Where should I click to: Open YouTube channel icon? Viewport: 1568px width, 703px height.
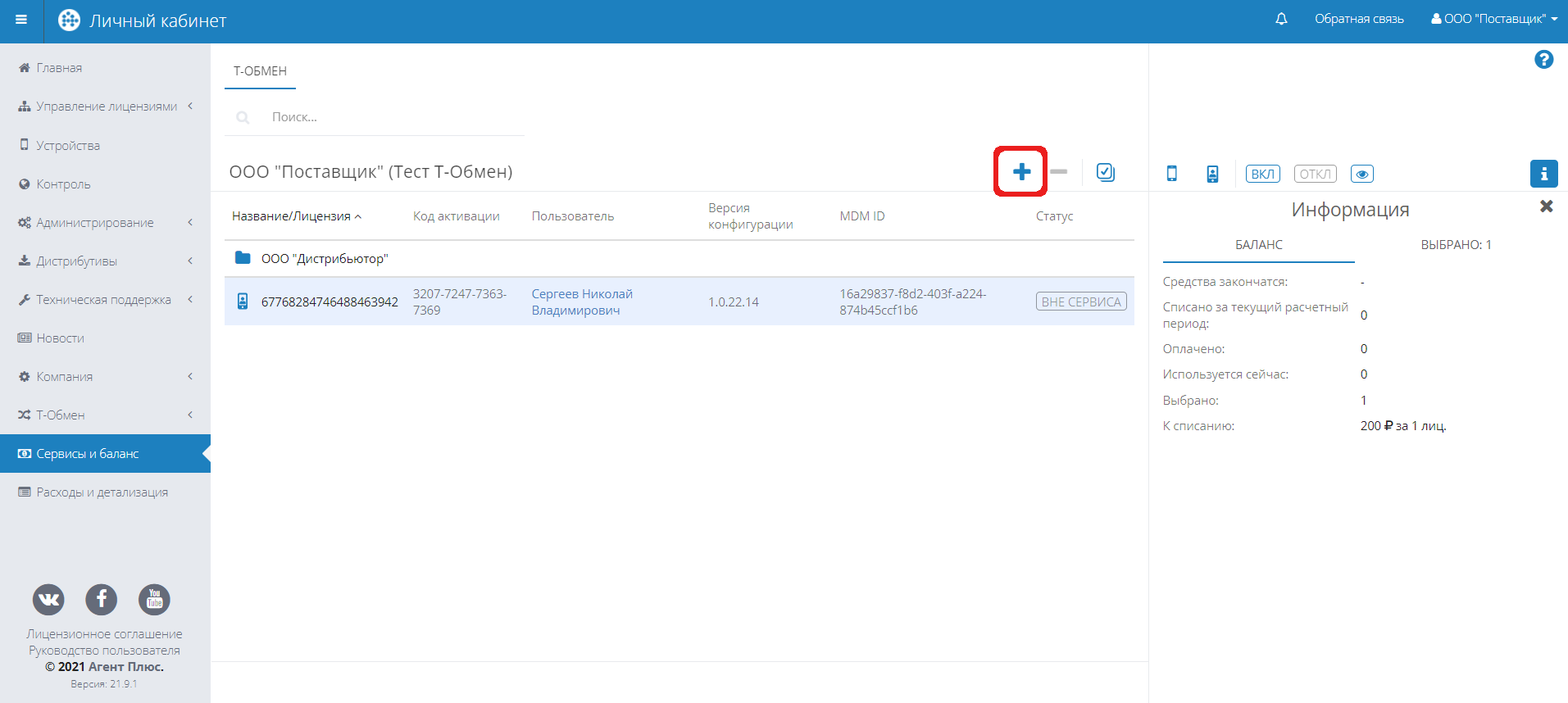point(155,600)
